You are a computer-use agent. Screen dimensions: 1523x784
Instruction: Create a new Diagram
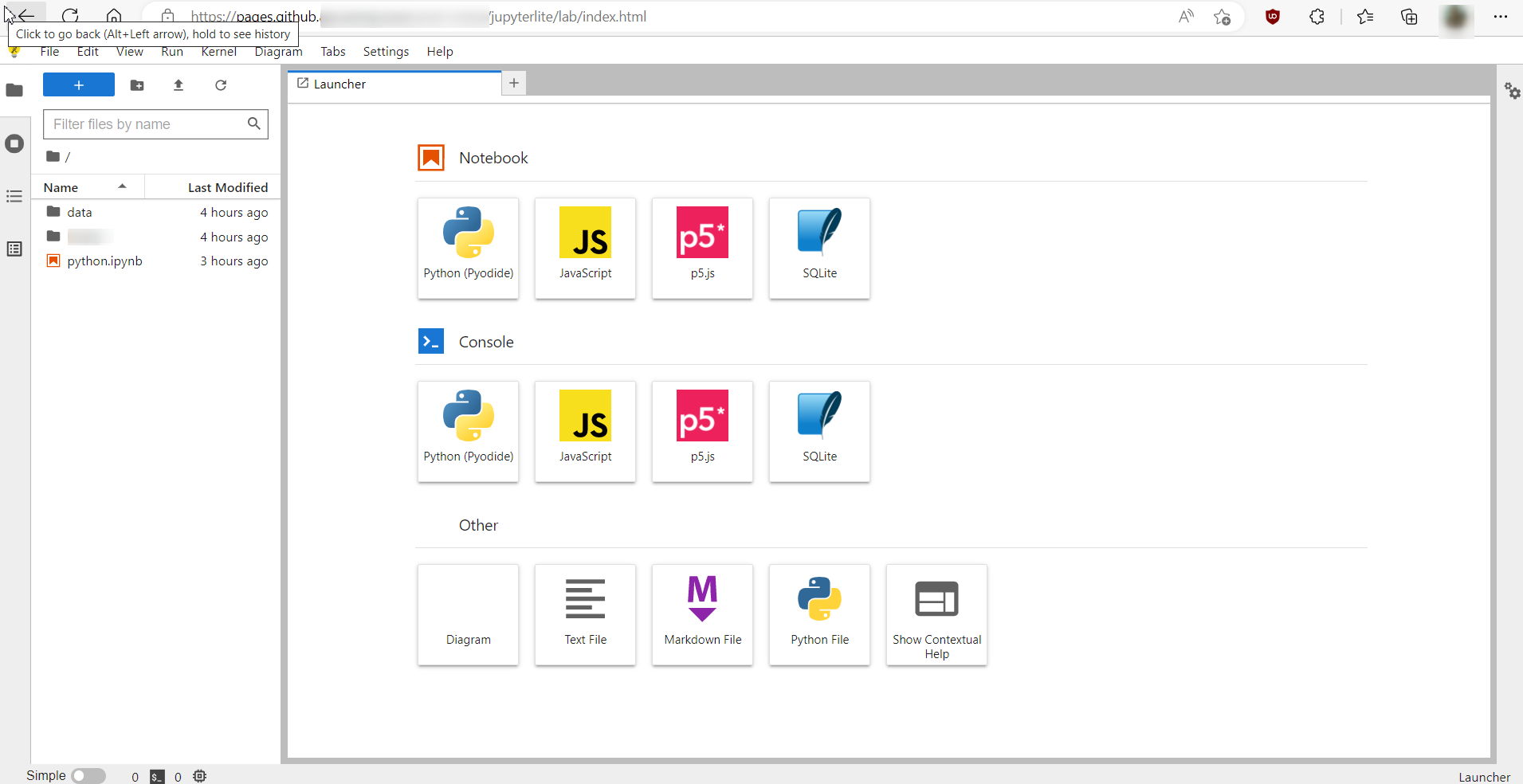468,614
